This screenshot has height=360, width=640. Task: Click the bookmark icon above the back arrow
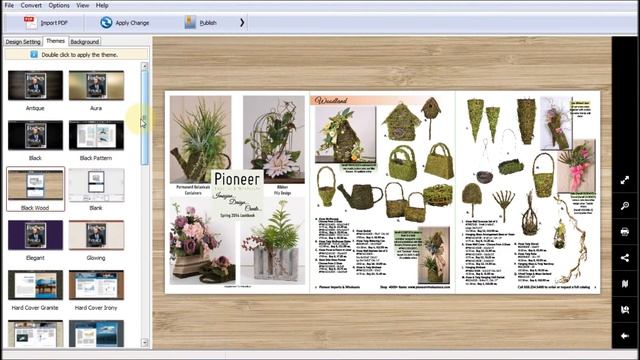[x=624, y=310]
